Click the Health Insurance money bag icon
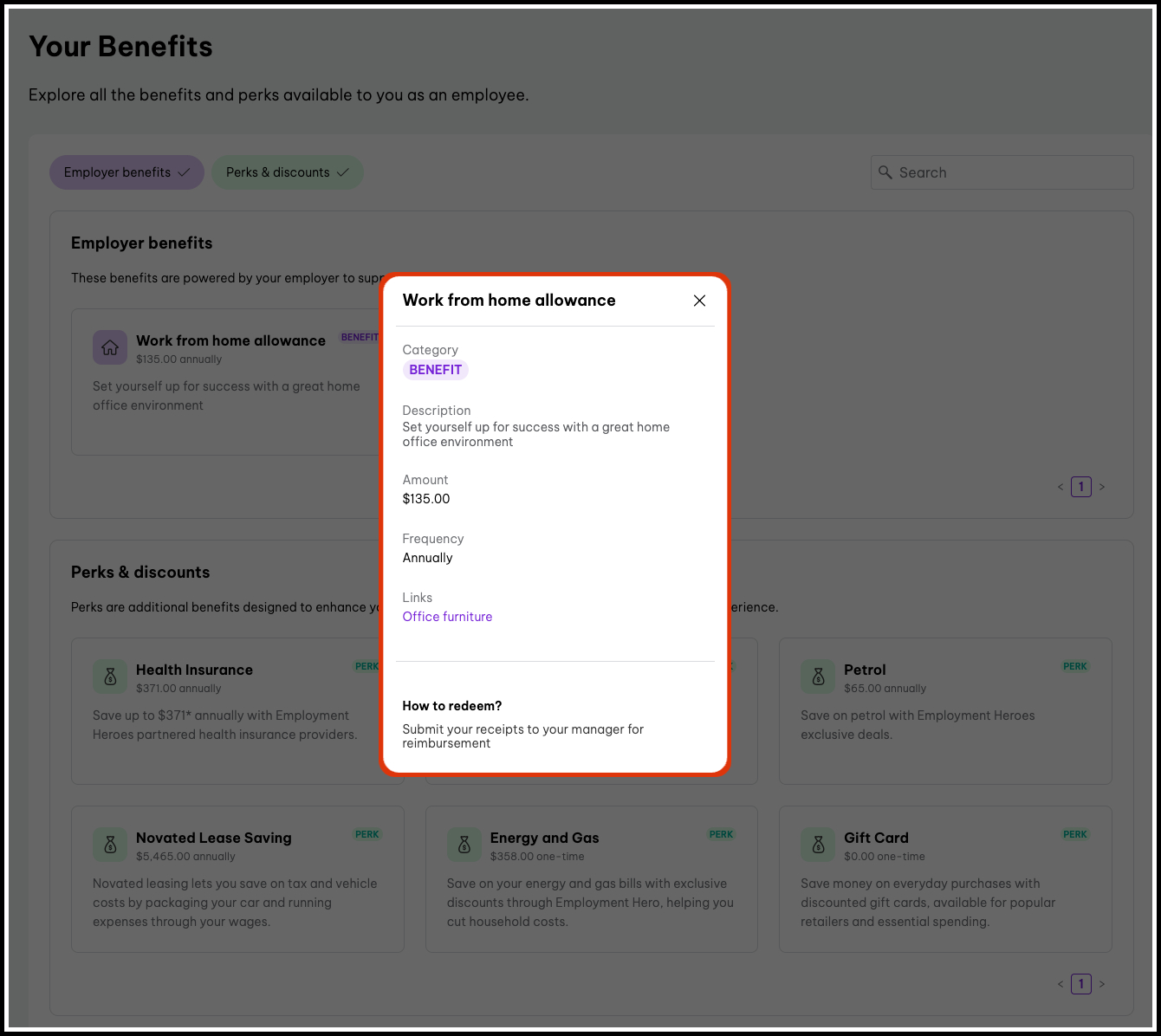This screenshot has height=1036, width=1161. point(110,677)
